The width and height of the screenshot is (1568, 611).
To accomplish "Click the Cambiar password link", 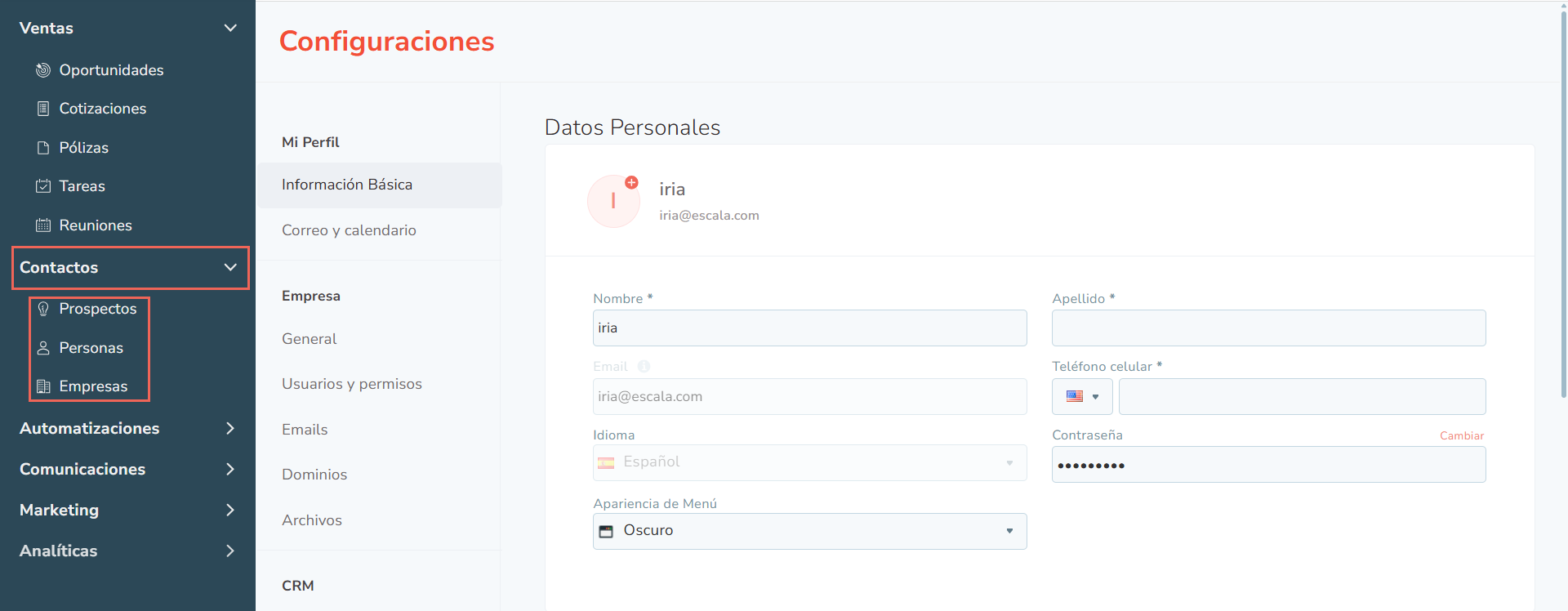I will coord(1462,435).
